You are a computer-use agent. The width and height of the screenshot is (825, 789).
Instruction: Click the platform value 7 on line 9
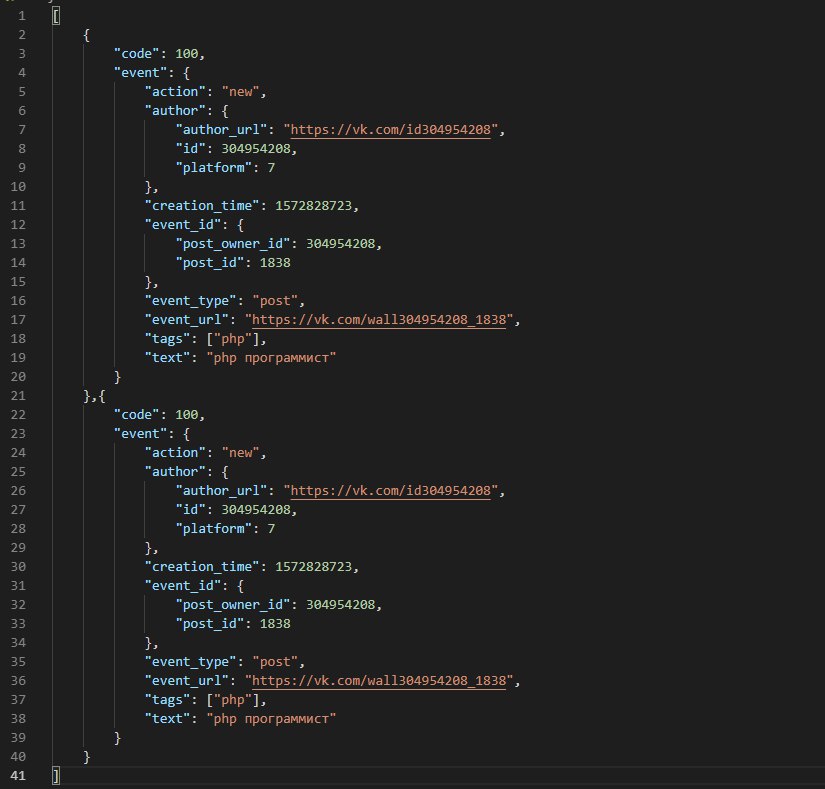[271, 168]
